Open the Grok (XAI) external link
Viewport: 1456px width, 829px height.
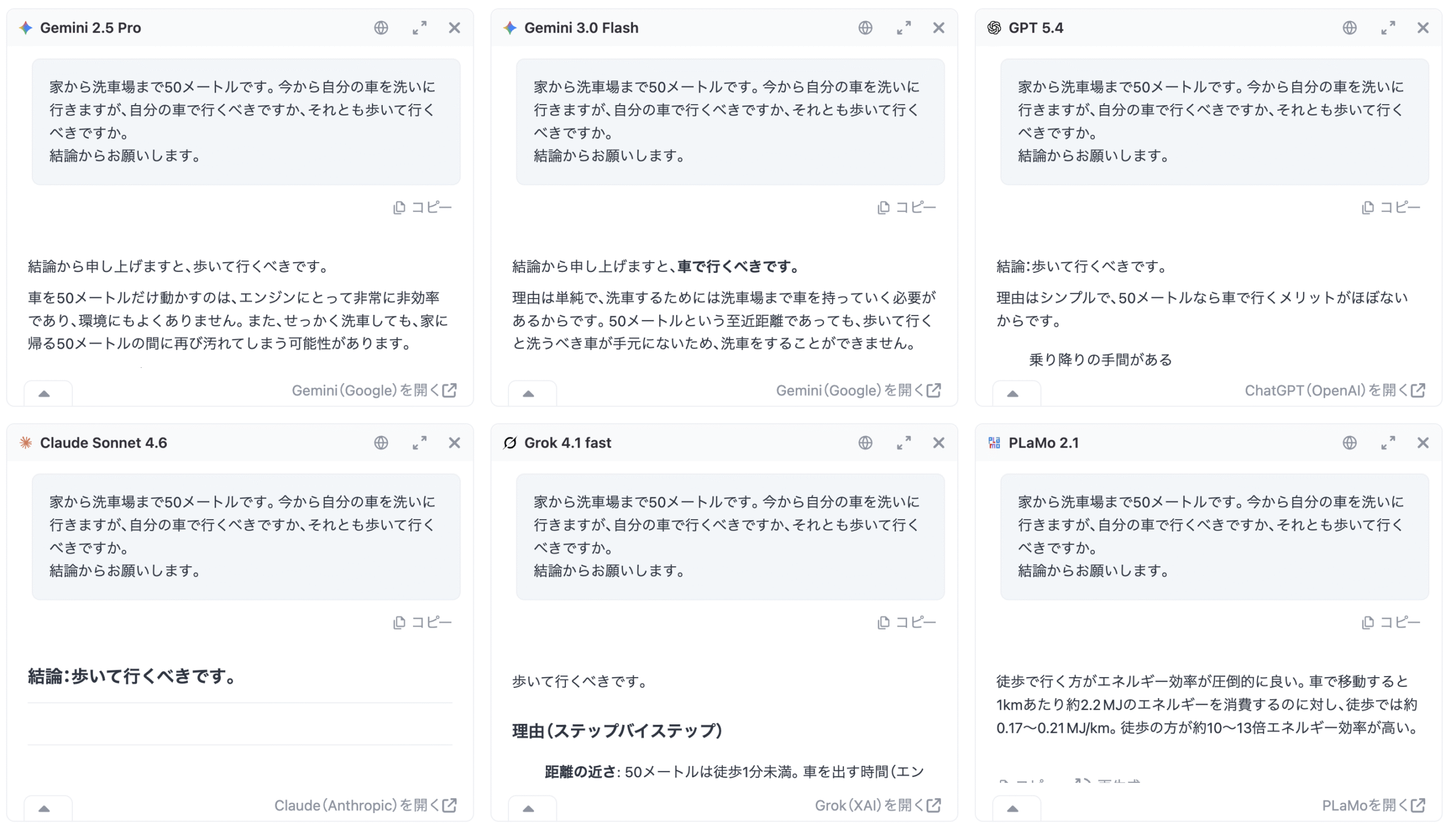click(x=877, y=806)
